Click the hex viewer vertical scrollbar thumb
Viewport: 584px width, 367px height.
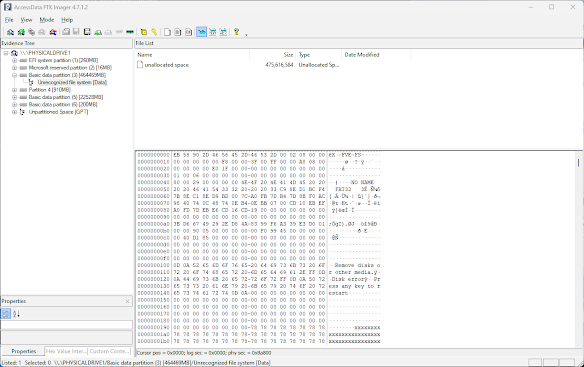click(578, 163)
